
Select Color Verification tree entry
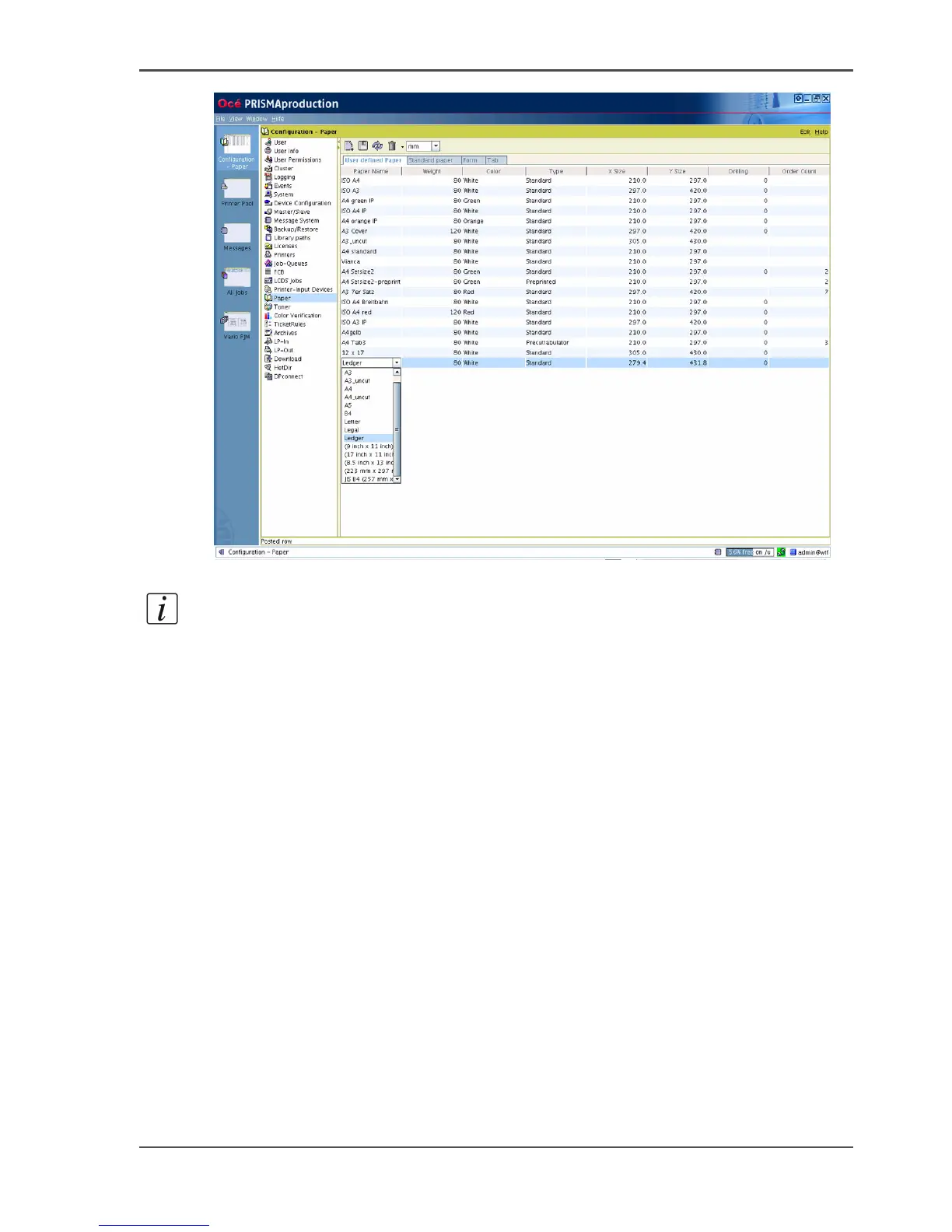[297, 316]
